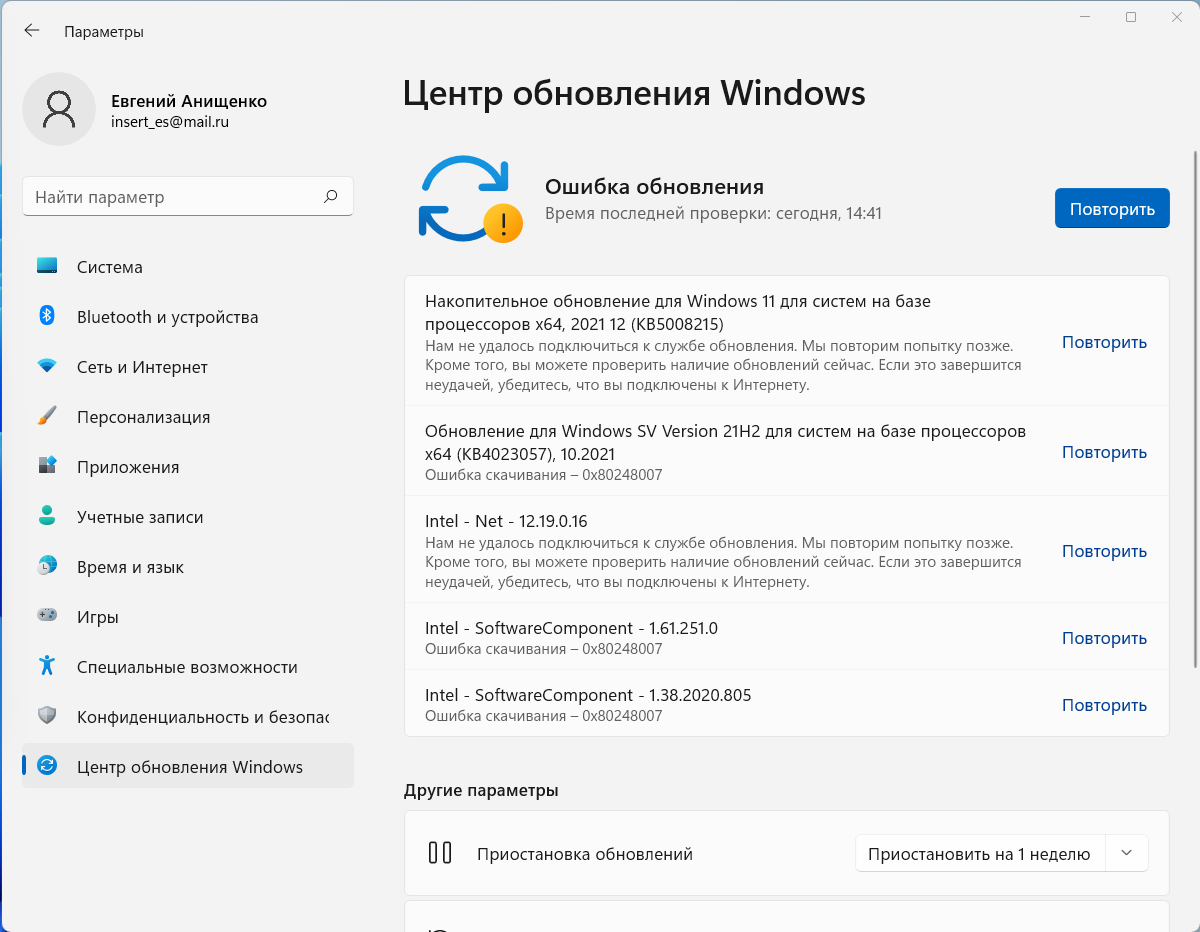This screenshot has height=932, width=1200.
Task: Click the Приостановка обновлений label
Action: [585, 854]
